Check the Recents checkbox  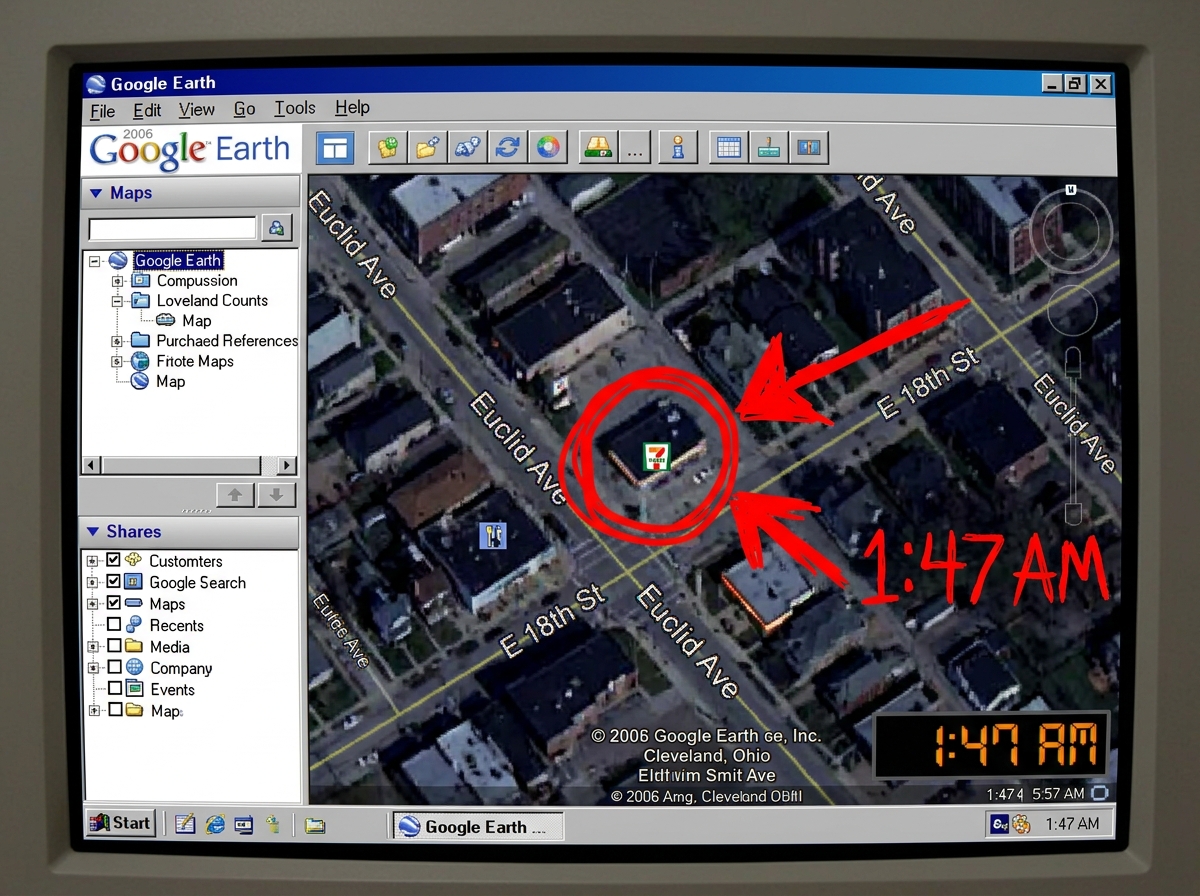coord(113,625)
